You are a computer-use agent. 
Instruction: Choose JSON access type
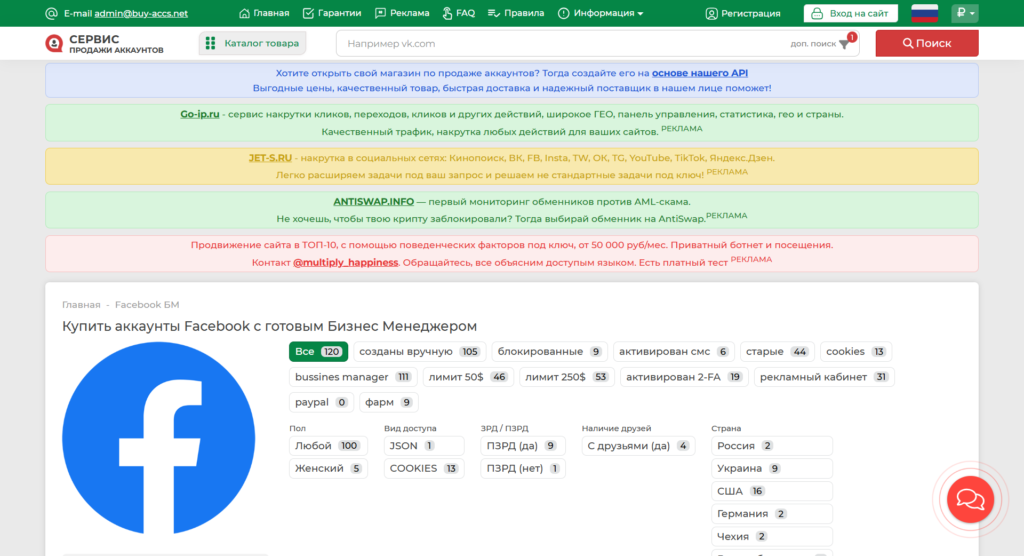pos(423,446)
